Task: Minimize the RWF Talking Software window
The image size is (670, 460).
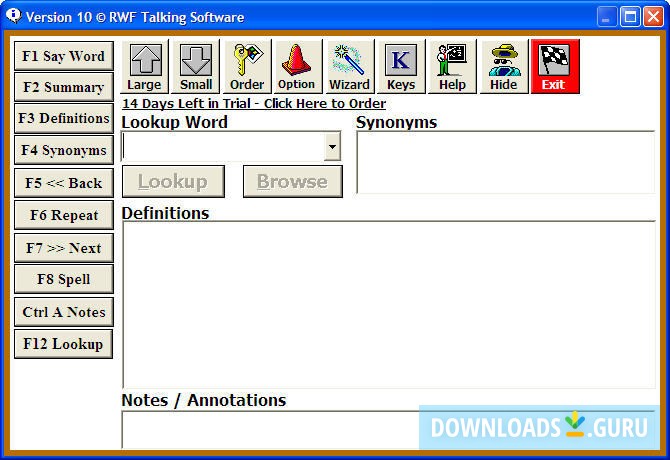Action: click(607, 17)
